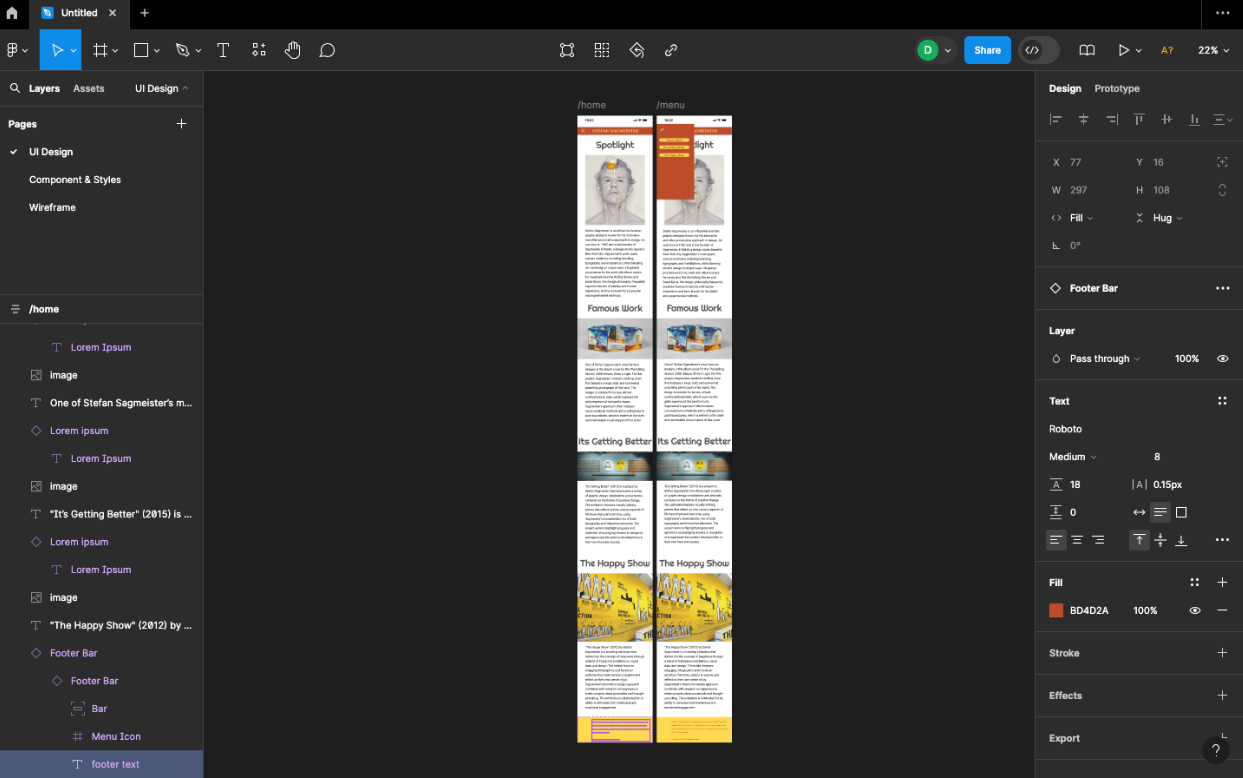1243x778 pixels.
Task: Open the Assets tab
Action: click(x=89, y=88)
